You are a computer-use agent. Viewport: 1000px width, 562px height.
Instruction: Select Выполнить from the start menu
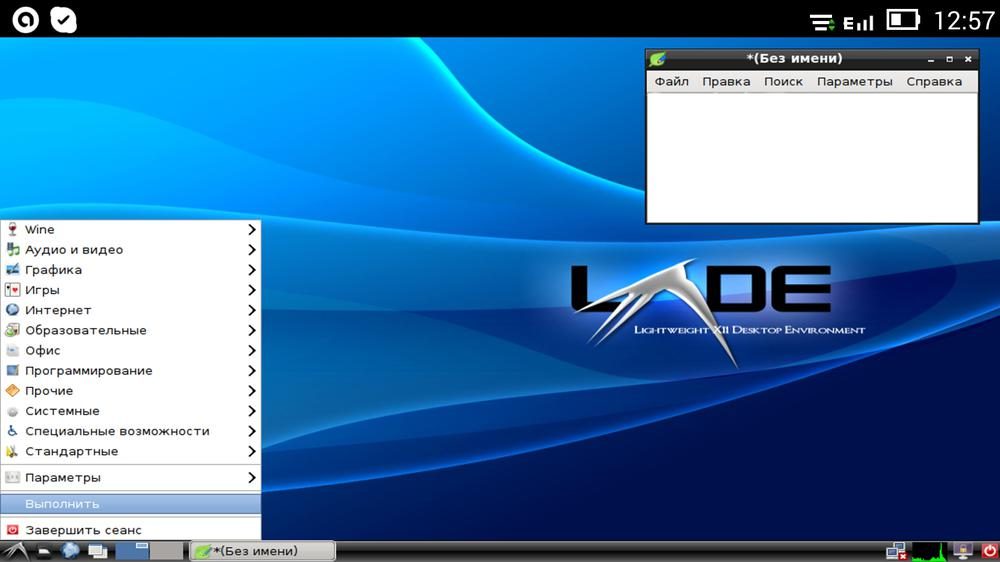[x=130, y=504]
